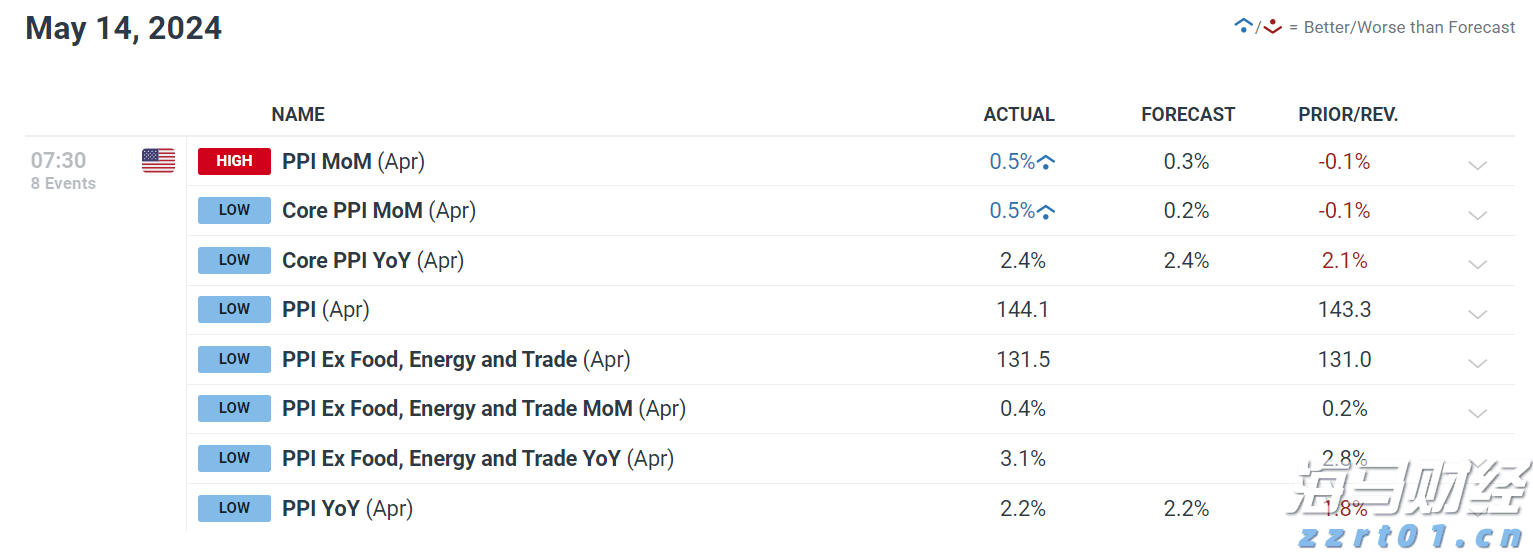
Task: Click the US flag icon
Action: (x=158, y=161)
